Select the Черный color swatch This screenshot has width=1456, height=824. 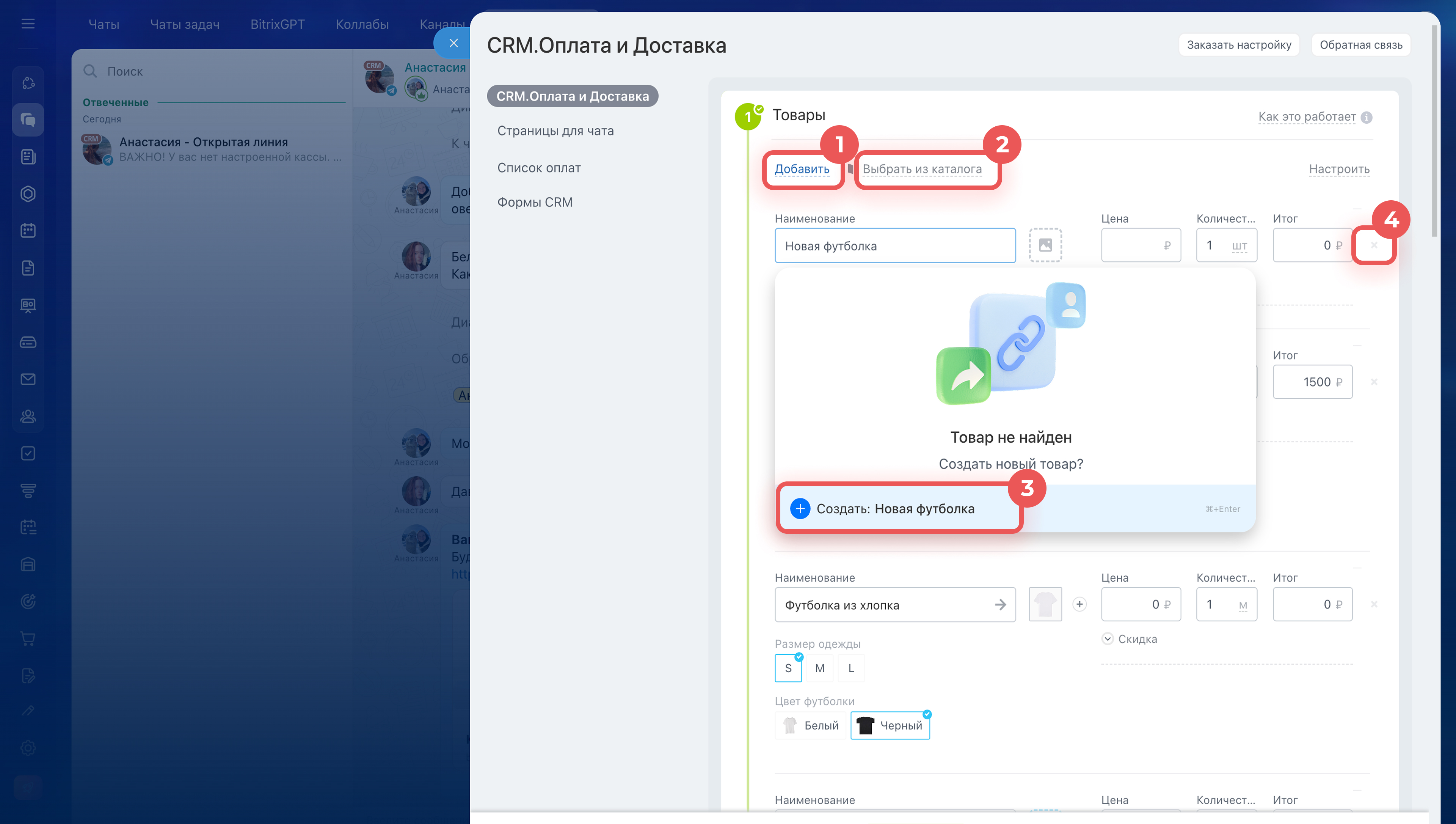(x=890, y=725)
